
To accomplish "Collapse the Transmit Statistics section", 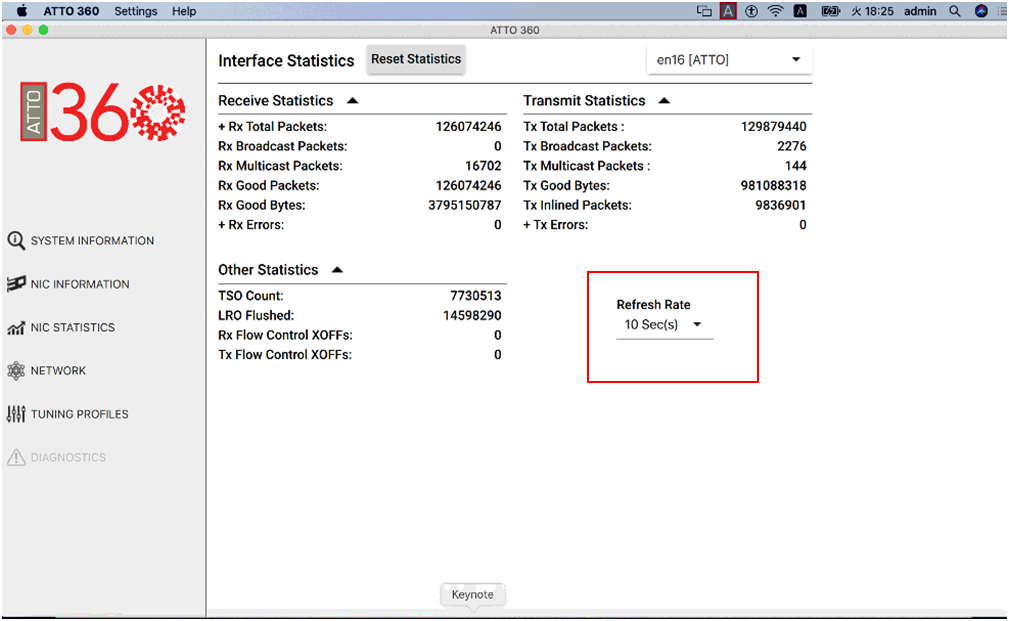I will click(664, 100).
